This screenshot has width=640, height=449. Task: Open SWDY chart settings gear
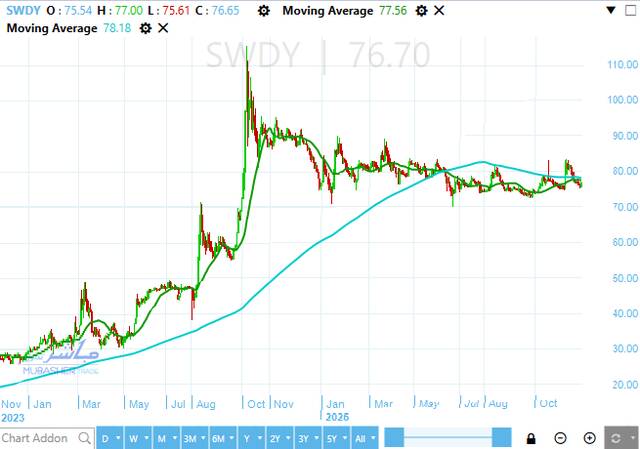click(263, 11)
